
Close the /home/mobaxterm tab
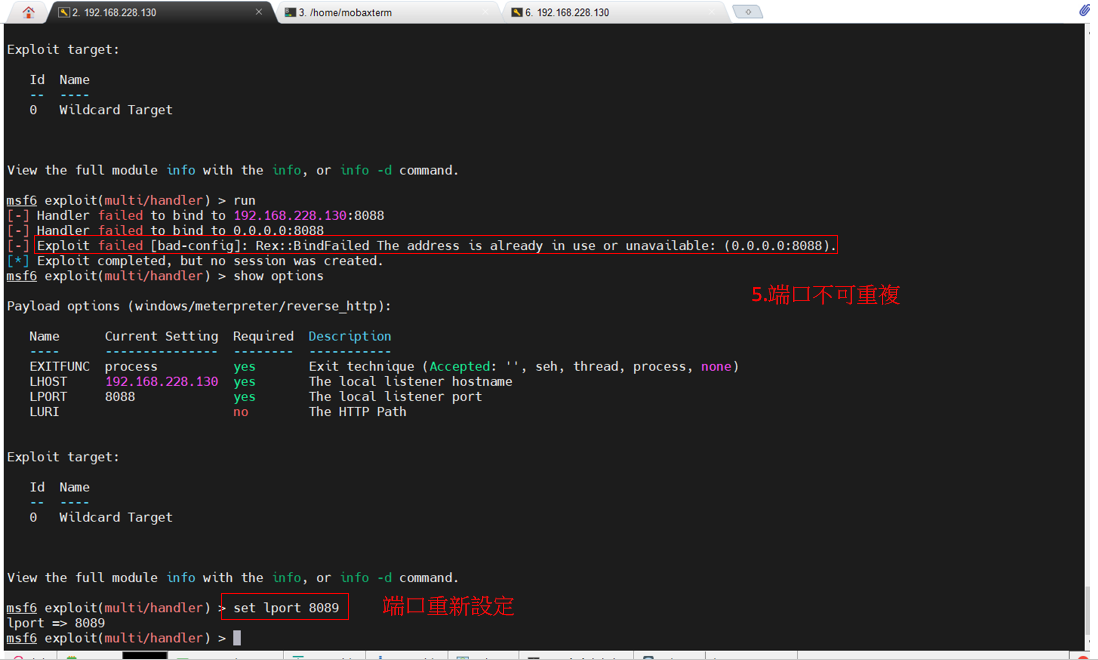486,12
